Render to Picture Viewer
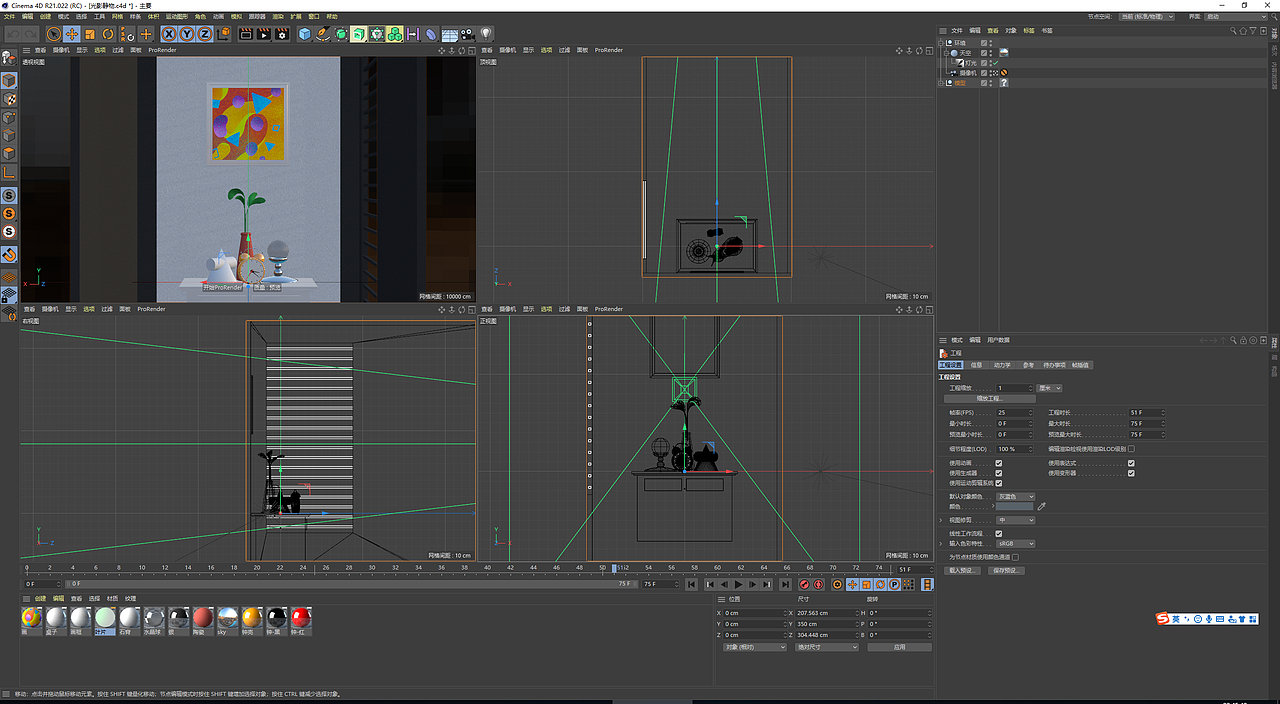Image resolution: width=1280 pixels, height=704 pixels. [x=265, y=34]
